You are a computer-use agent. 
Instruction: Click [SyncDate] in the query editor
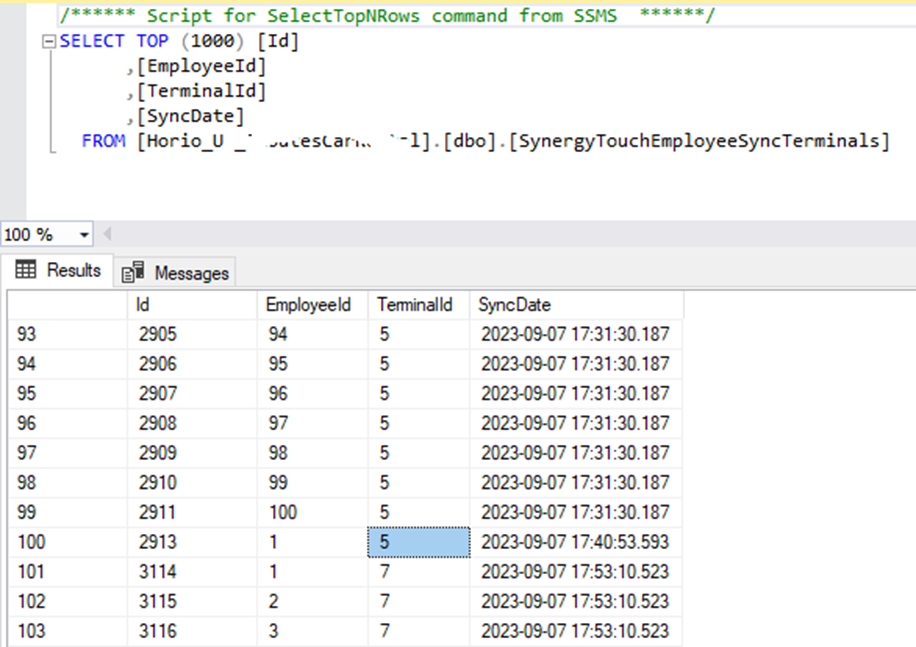pos(190,117)
